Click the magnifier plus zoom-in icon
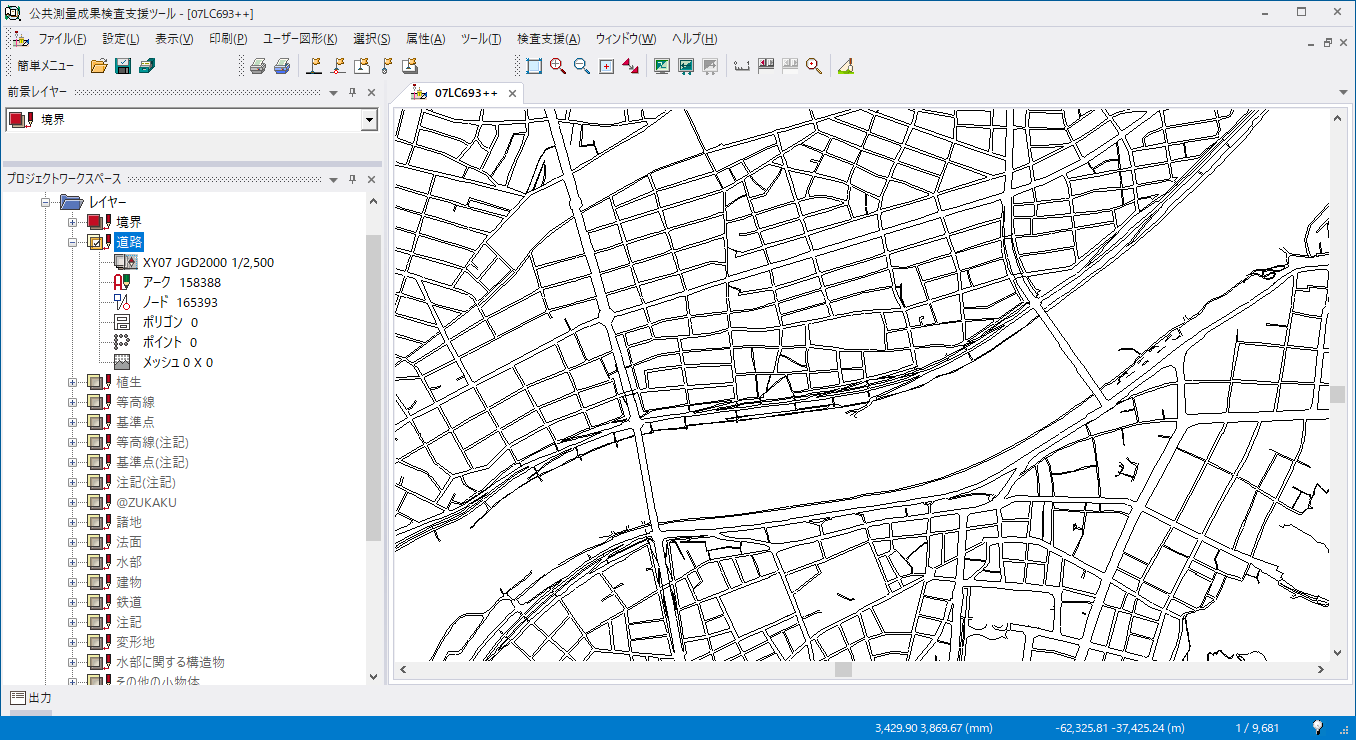Image resolution: width=1356 pixels, height=740 pixels. 558,66
